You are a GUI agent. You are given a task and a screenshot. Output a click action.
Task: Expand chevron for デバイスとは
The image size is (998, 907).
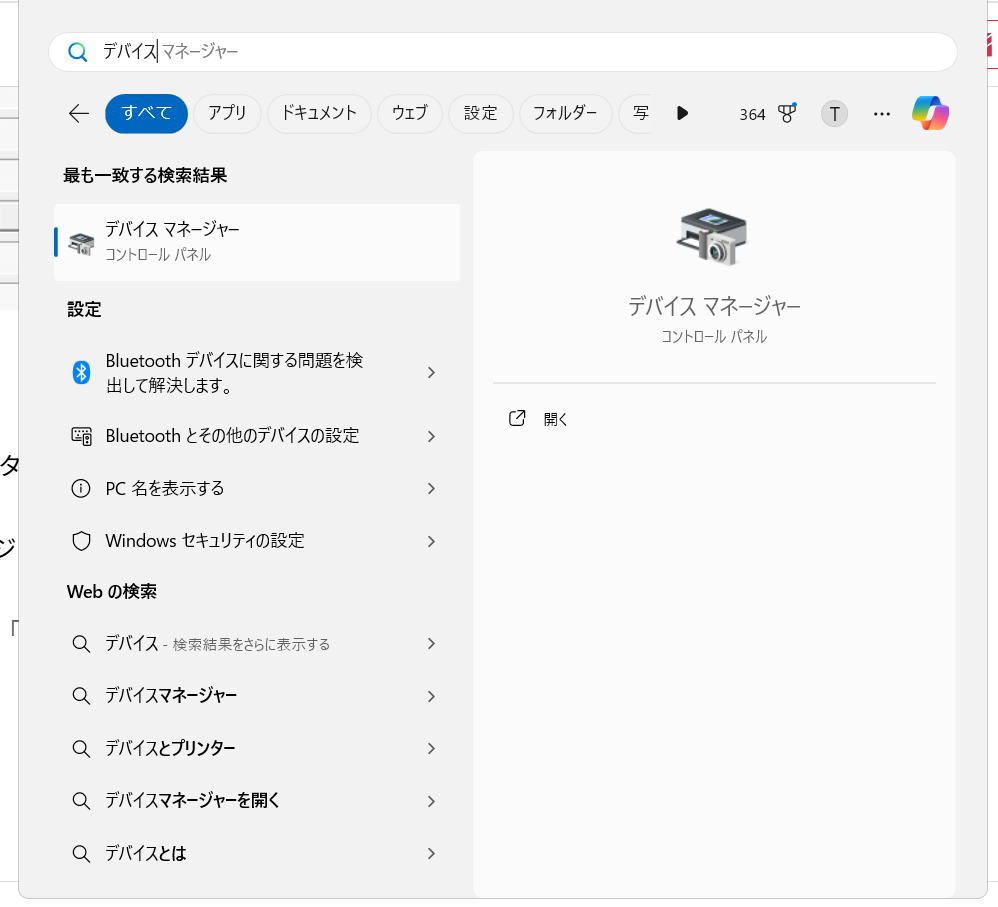432,854
